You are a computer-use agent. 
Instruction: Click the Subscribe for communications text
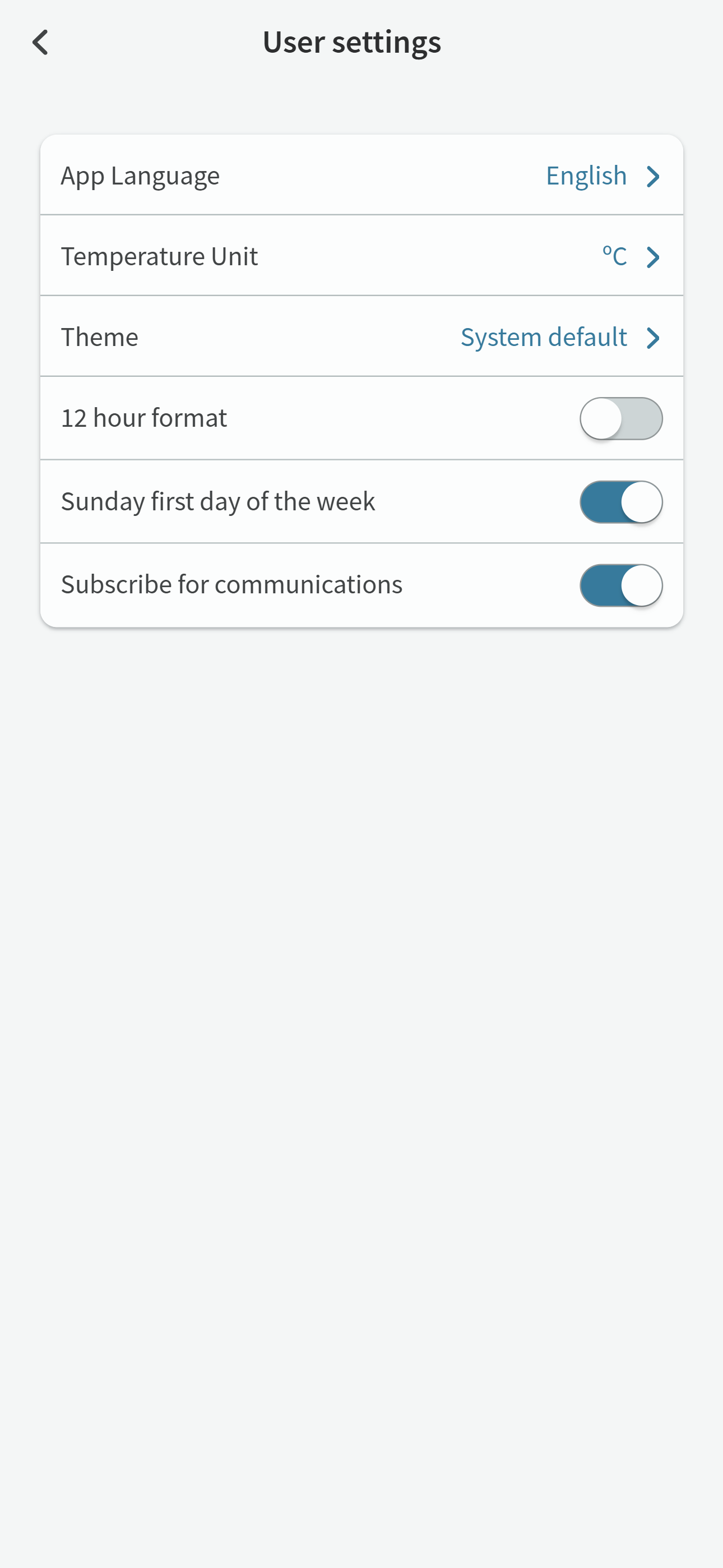click(231, 584)
